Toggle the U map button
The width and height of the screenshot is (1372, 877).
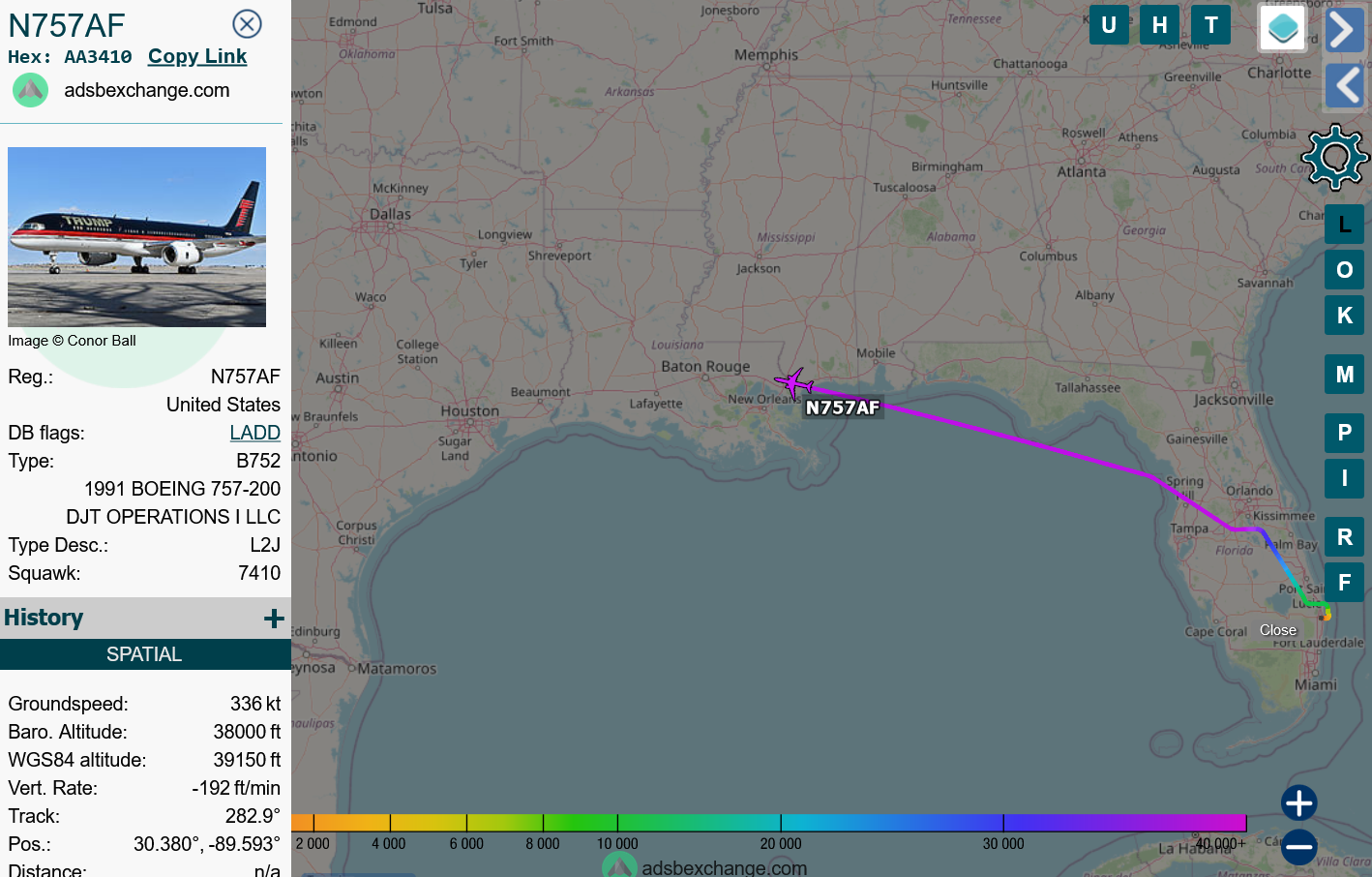point(1109,25)
